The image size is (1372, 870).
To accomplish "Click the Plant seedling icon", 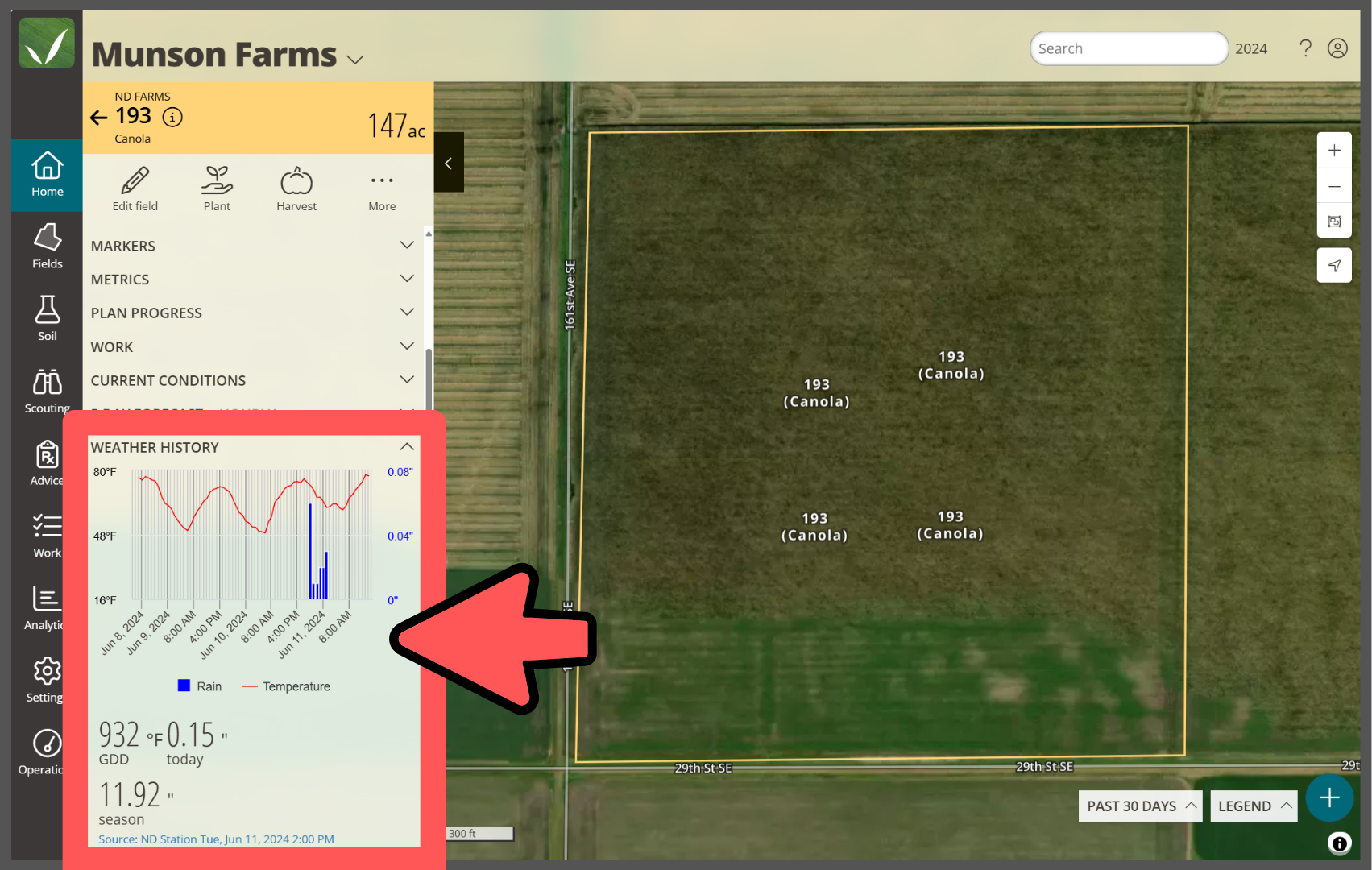I will 217,189.
